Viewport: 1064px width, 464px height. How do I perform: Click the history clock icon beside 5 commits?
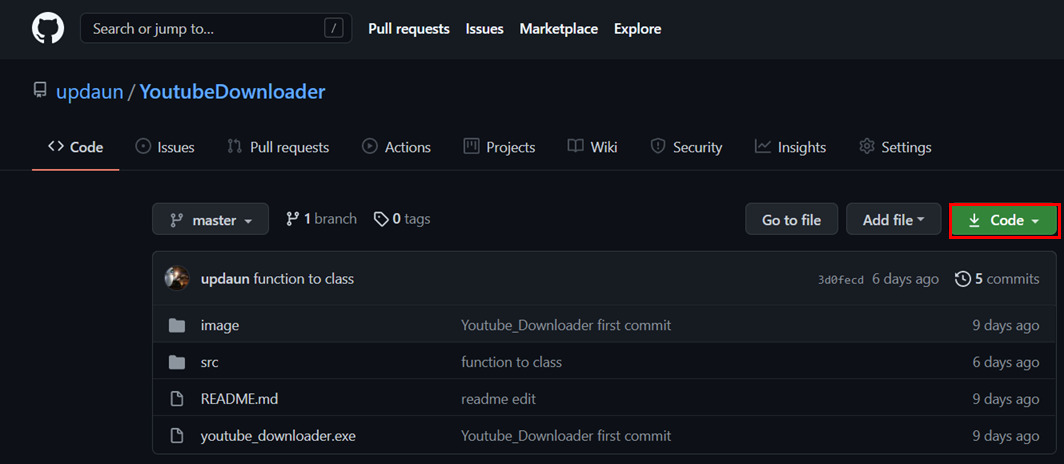click(962, 279)
